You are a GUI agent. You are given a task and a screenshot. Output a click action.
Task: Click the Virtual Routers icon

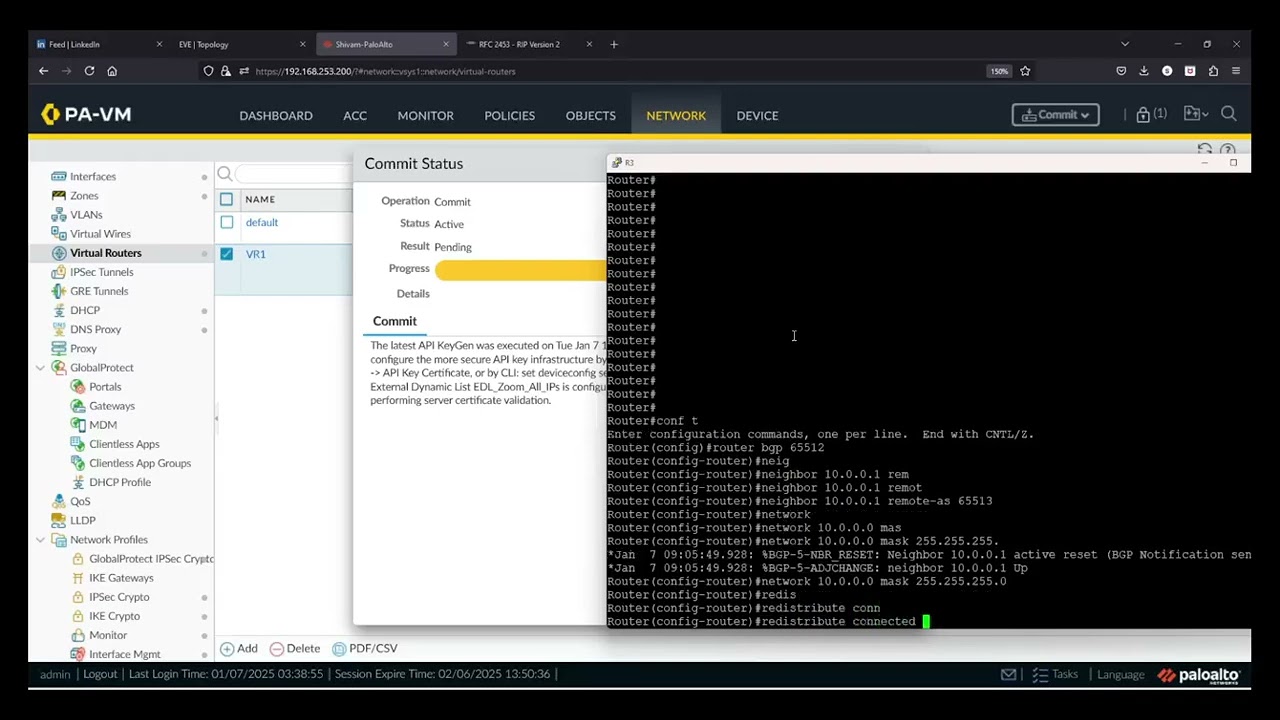point(59,253)
